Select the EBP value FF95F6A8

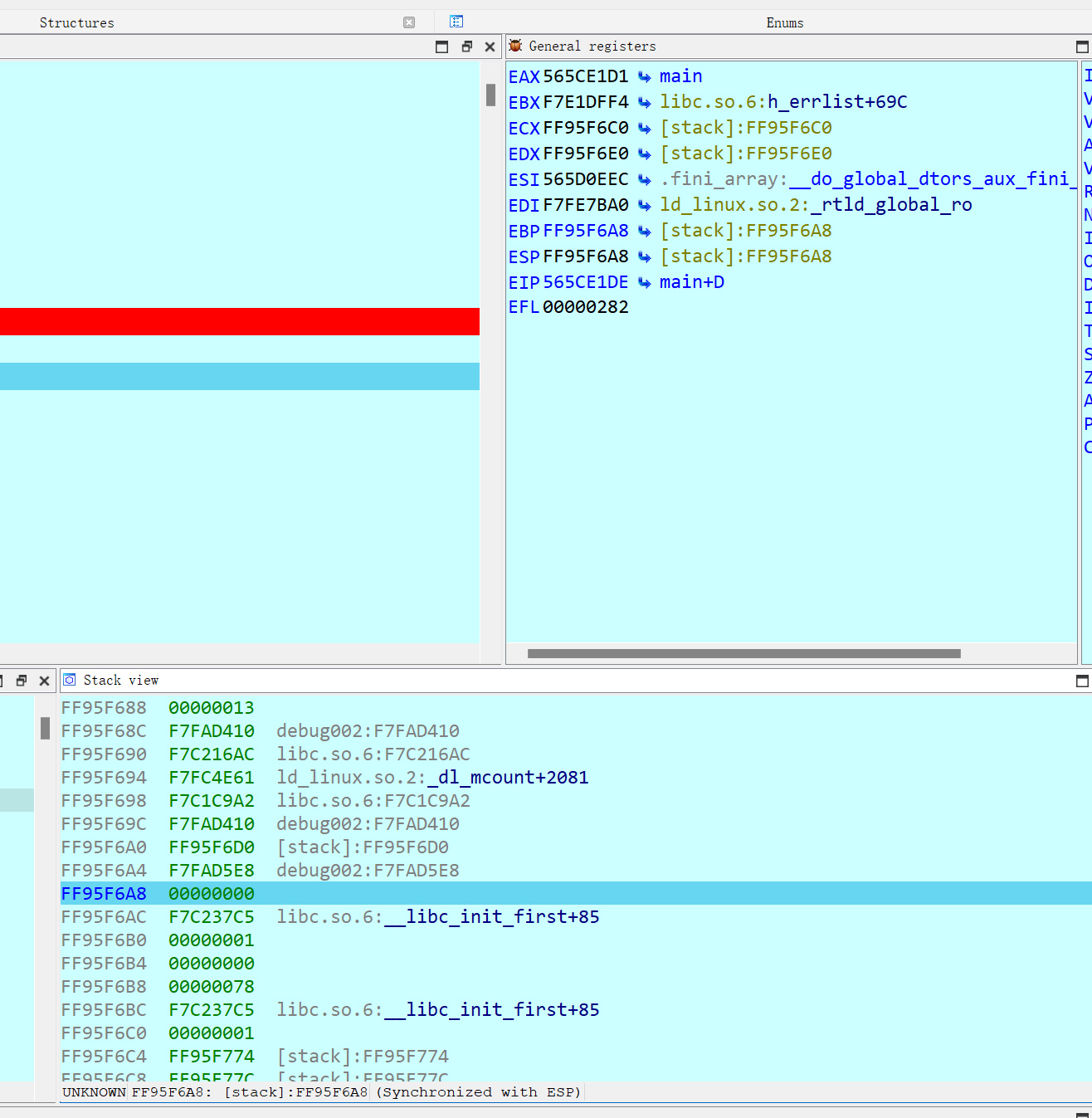click(x=586, y=231)
